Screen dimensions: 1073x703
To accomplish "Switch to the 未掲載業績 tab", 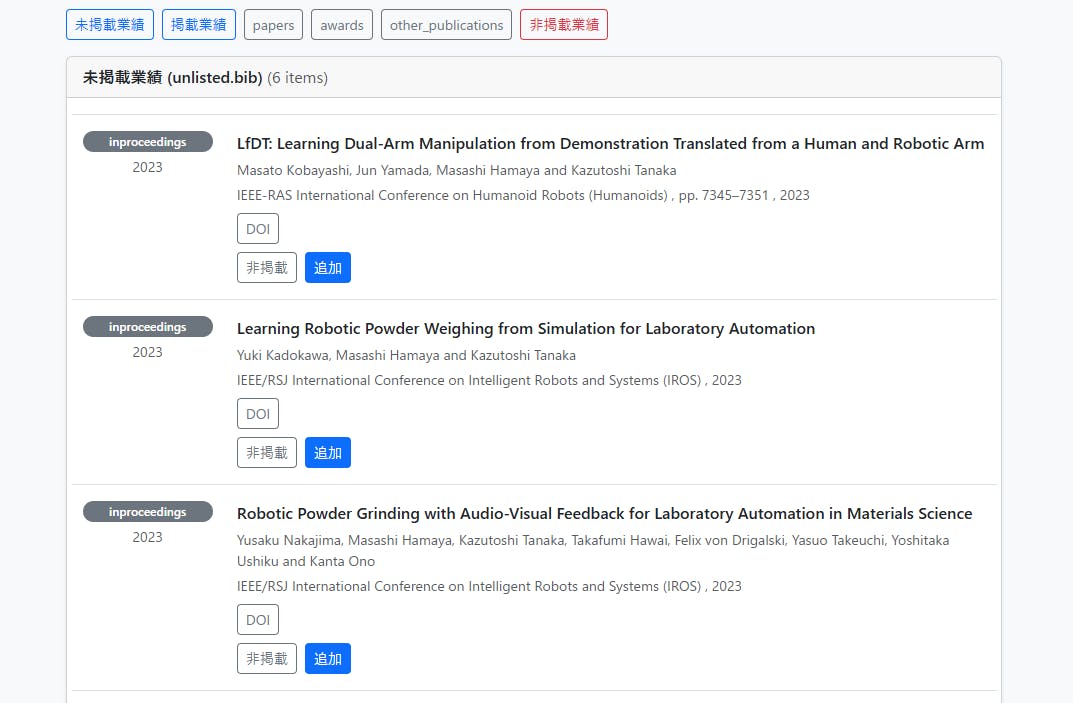I will 110,25.
